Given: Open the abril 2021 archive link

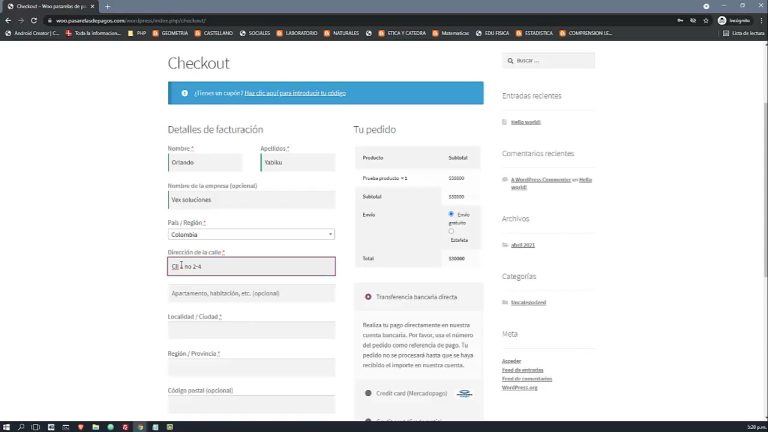Looking at the screenshot, I should click(525, 245).
